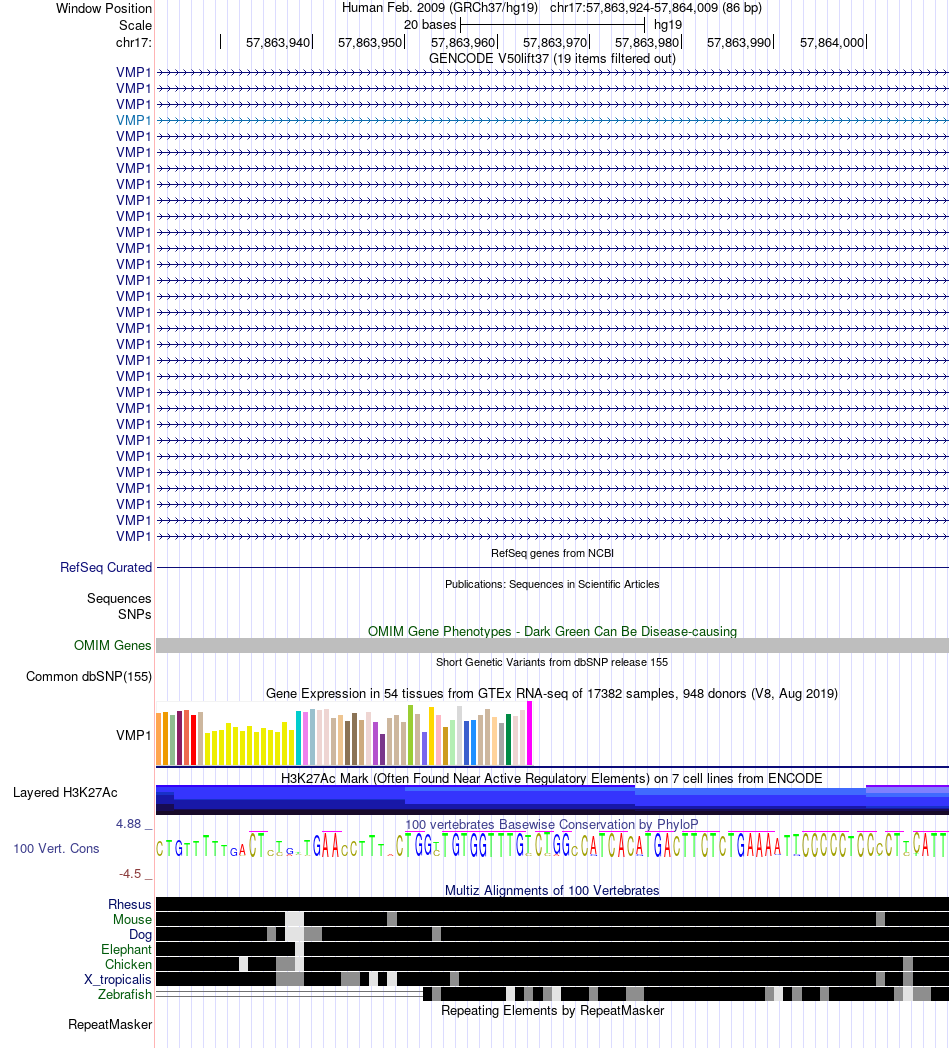This screenshot has width=950, height=1048.
Task: Click the 'OMIM Gene Phenotypes' green title
Action: [x=552, y=632]
